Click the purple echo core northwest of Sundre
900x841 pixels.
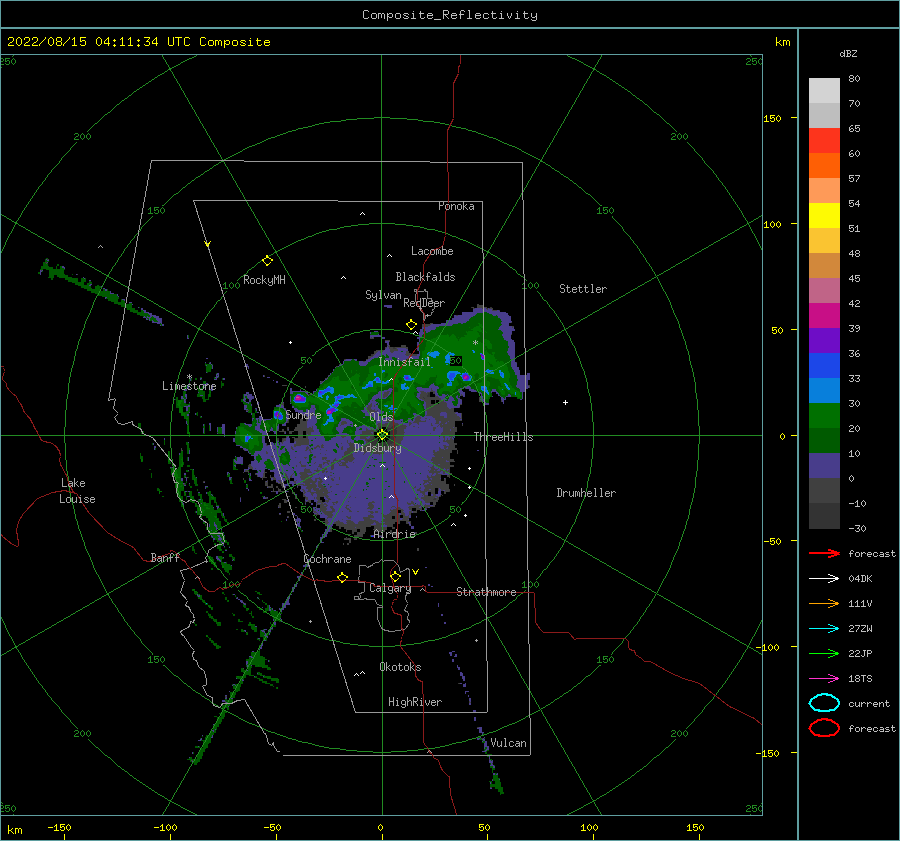point(298,398)
